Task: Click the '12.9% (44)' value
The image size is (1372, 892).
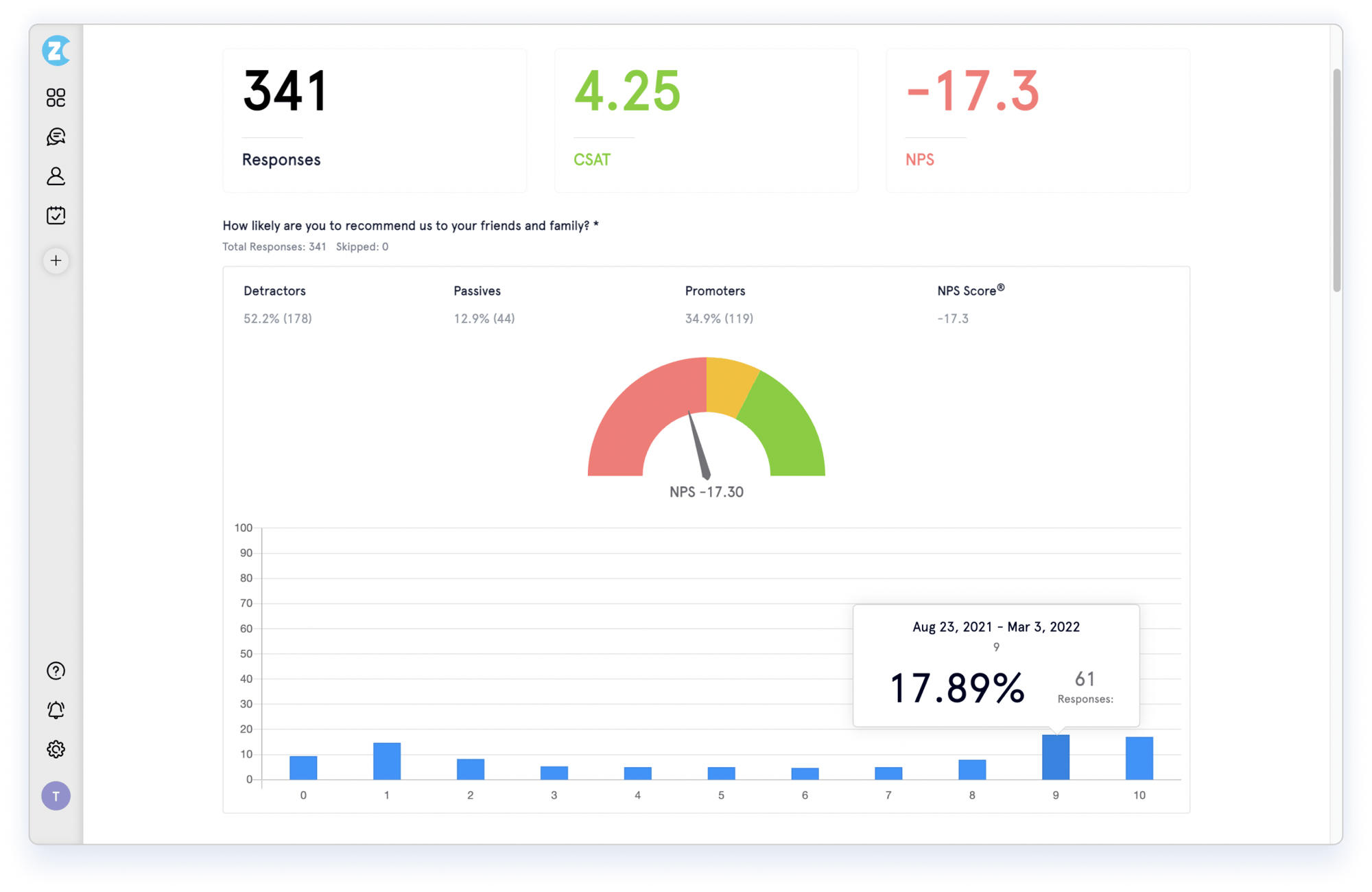Action: tap(484, 318)
